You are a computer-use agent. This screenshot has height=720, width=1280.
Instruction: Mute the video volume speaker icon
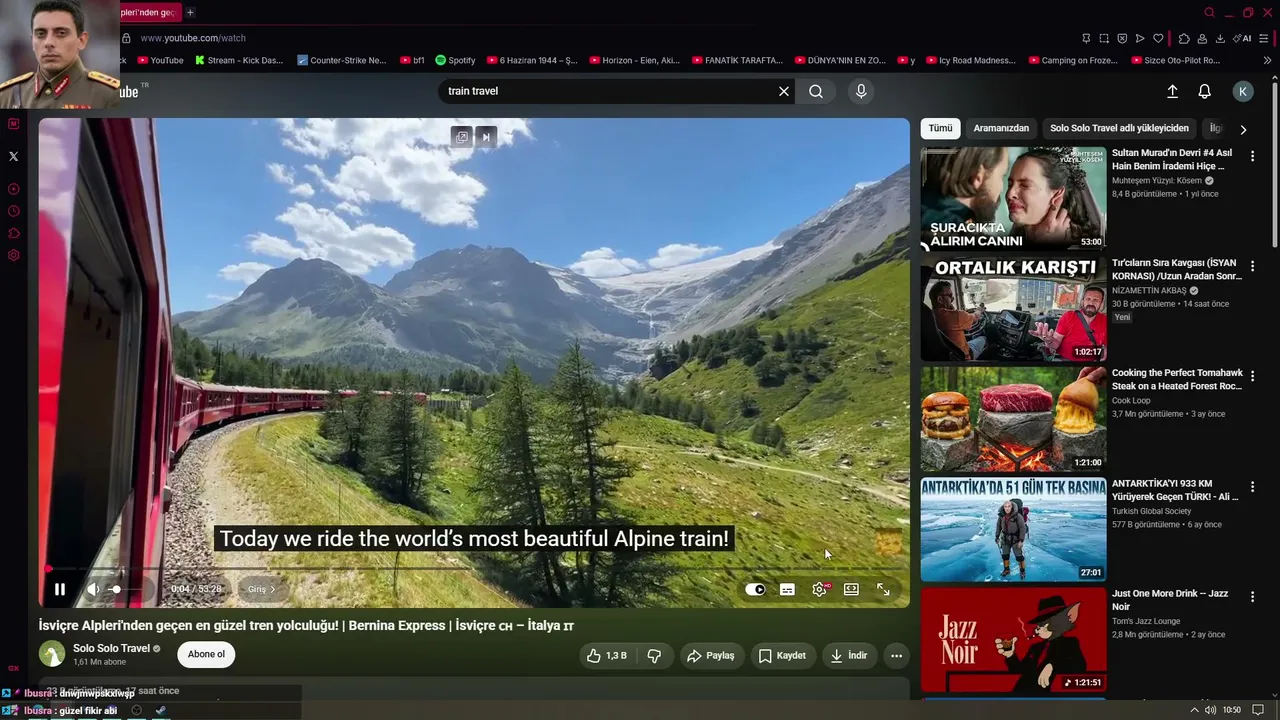(x=93, y=590)
